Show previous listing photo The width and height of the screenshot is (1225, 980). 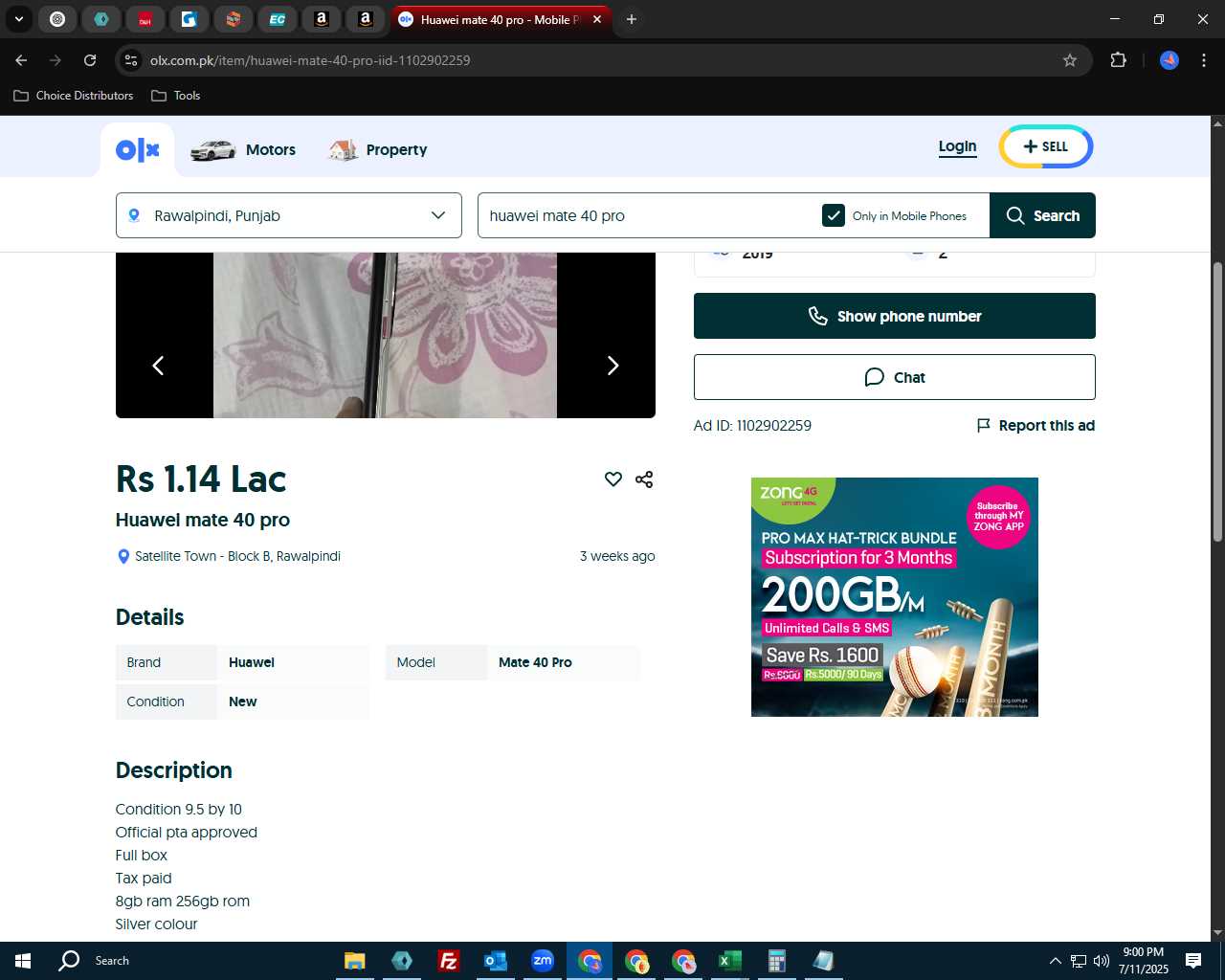(x=159, y=366)
